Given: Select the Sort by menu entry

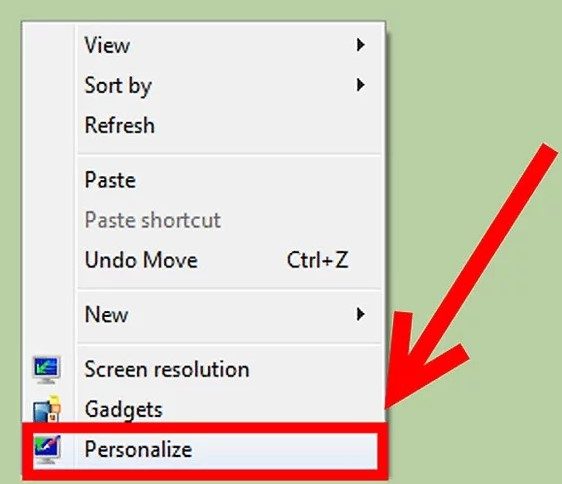Looking at the screenshot, I should point(229,85).
